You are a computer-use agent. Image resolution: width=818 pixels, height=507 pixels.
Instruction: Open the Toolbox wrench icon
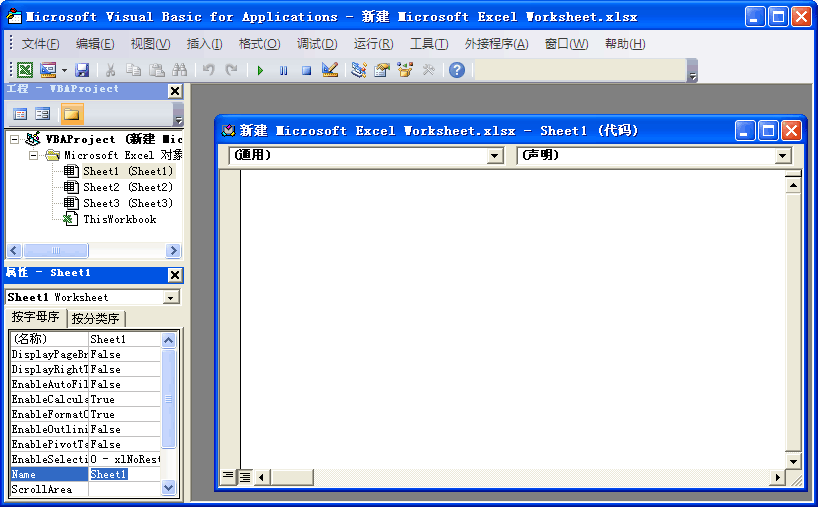point(428,70)
